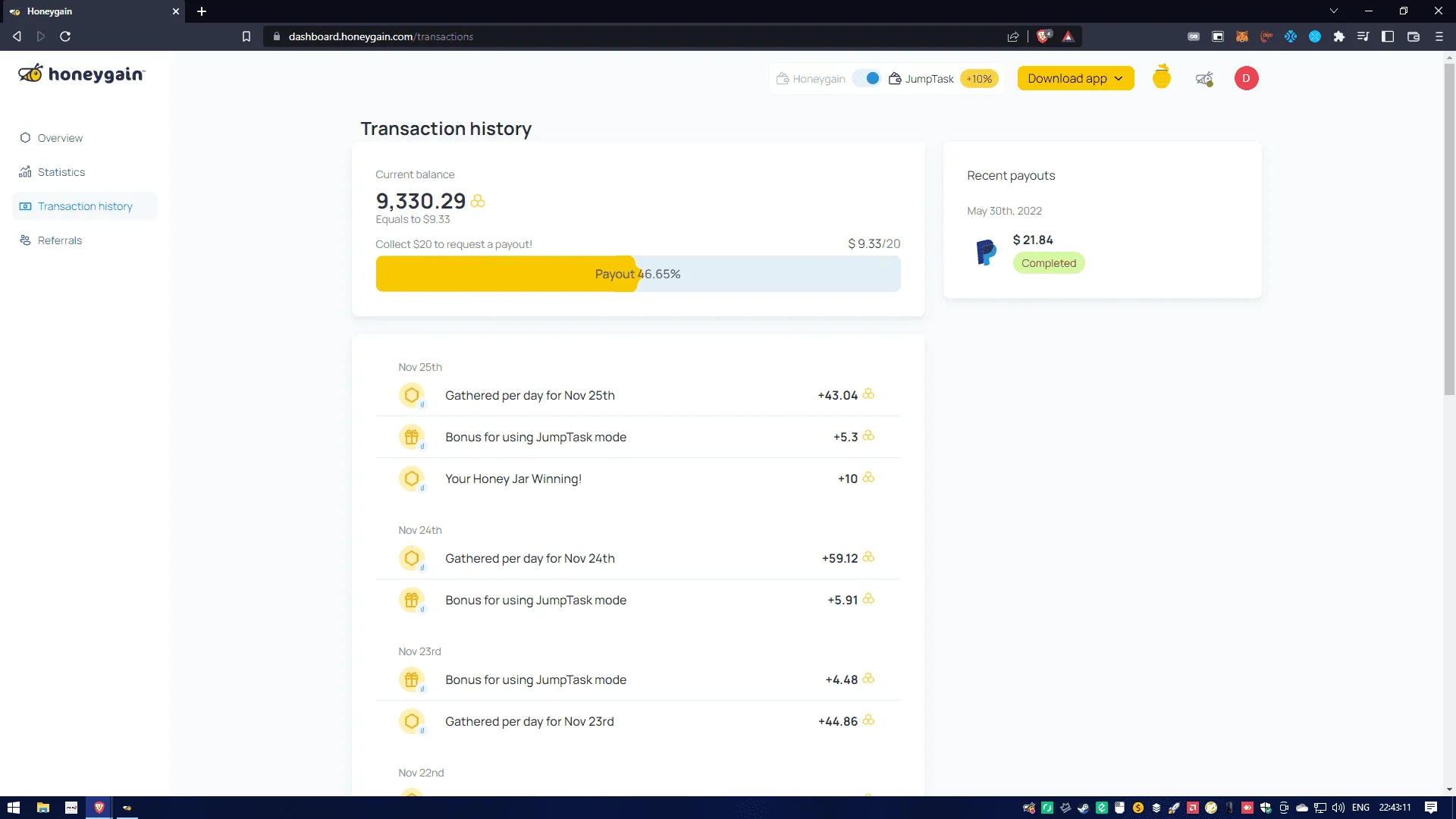
Task: Click the browser back button
Action: [x=17, y=36]
